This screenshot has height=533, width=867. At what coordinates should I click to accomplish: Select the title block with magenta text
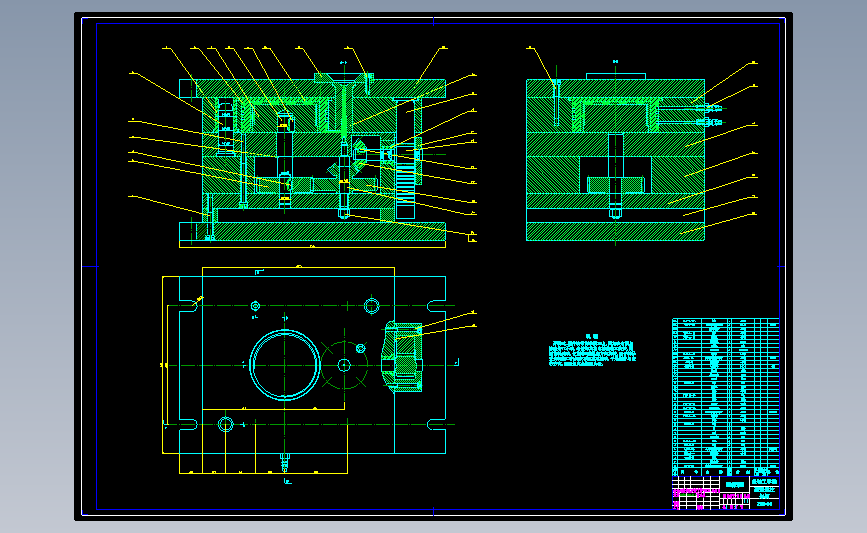coord(725,493)
